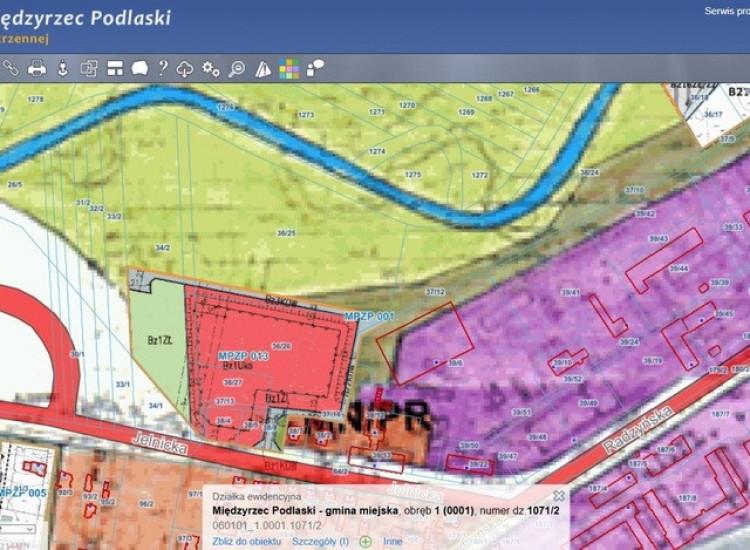Open 'Szczegóły (I)' parcel details link
750x550 pixels.
(320, 541)
